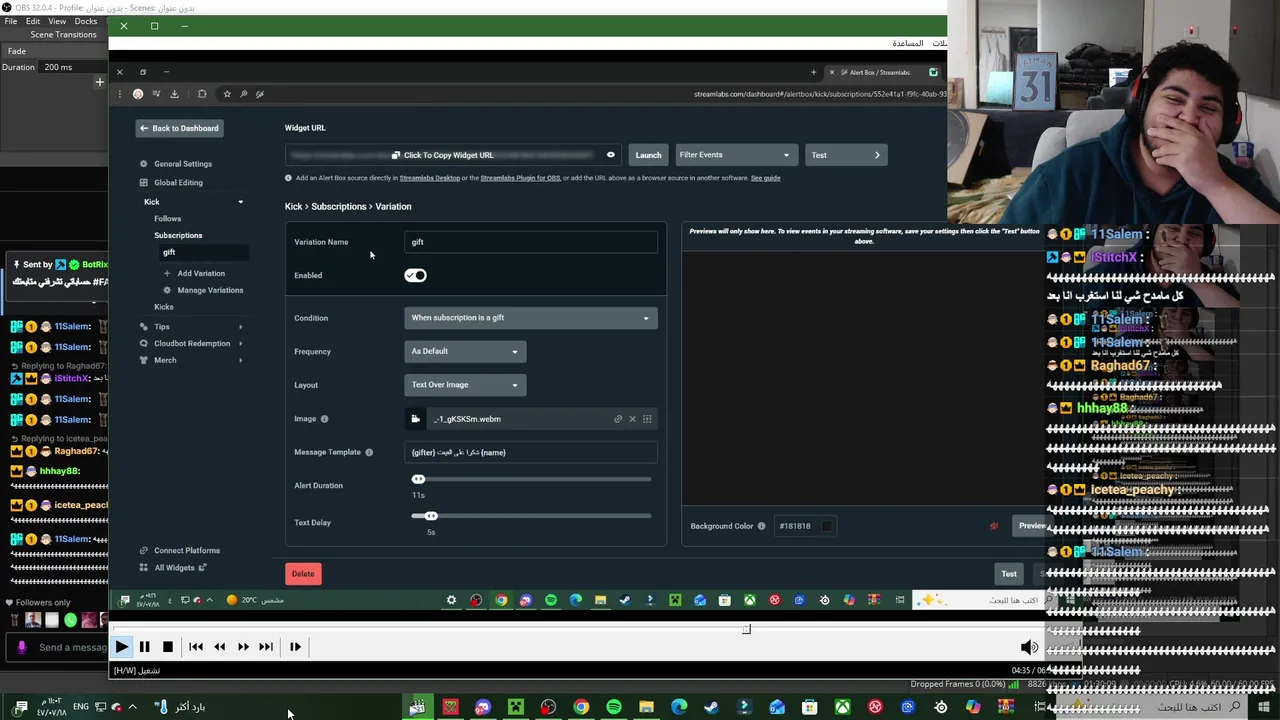Select Subscriptions under Kick
Viewport: 1280px width, 720px height.
pos(178,236)
